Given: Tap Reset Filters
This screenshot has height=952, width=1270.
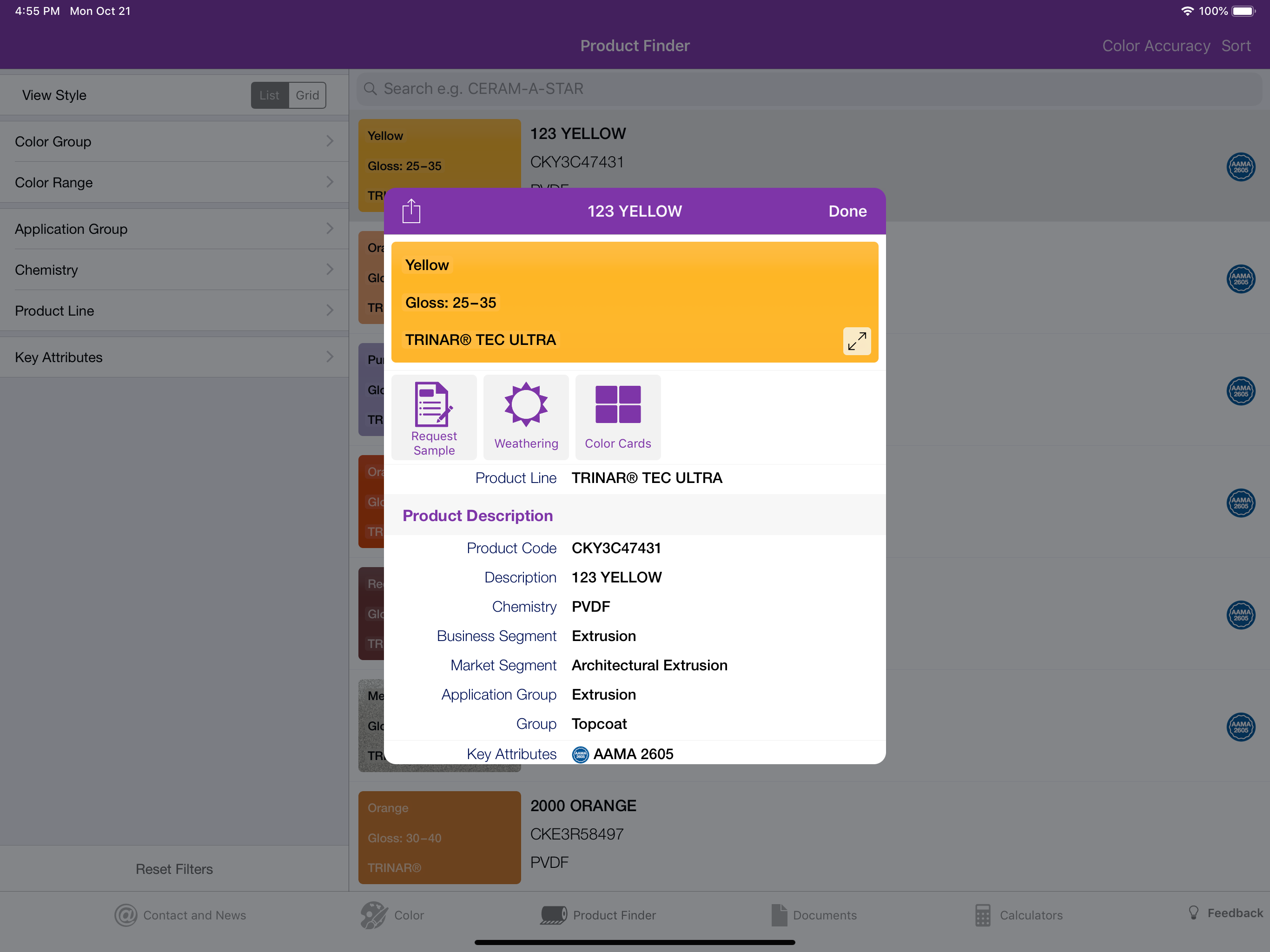Looking at the screenshot, I should [174, 869].
